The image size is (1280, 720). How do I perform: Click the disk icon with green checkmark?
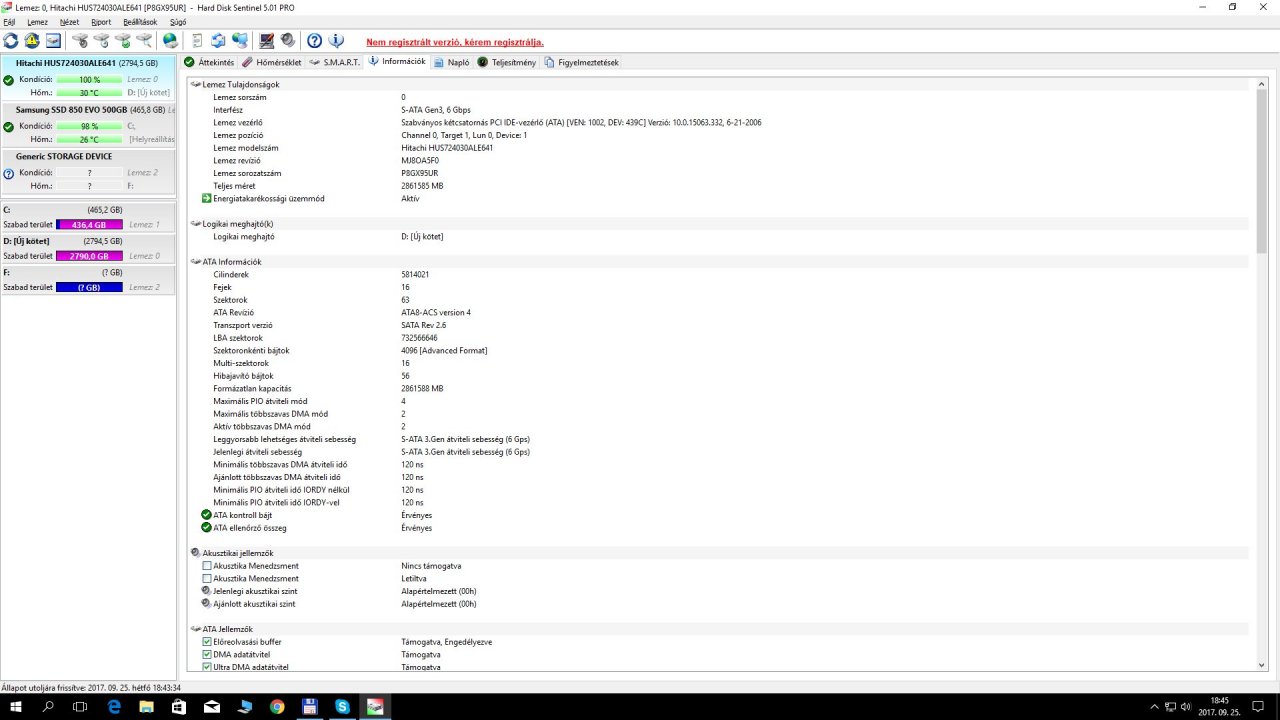123,41
